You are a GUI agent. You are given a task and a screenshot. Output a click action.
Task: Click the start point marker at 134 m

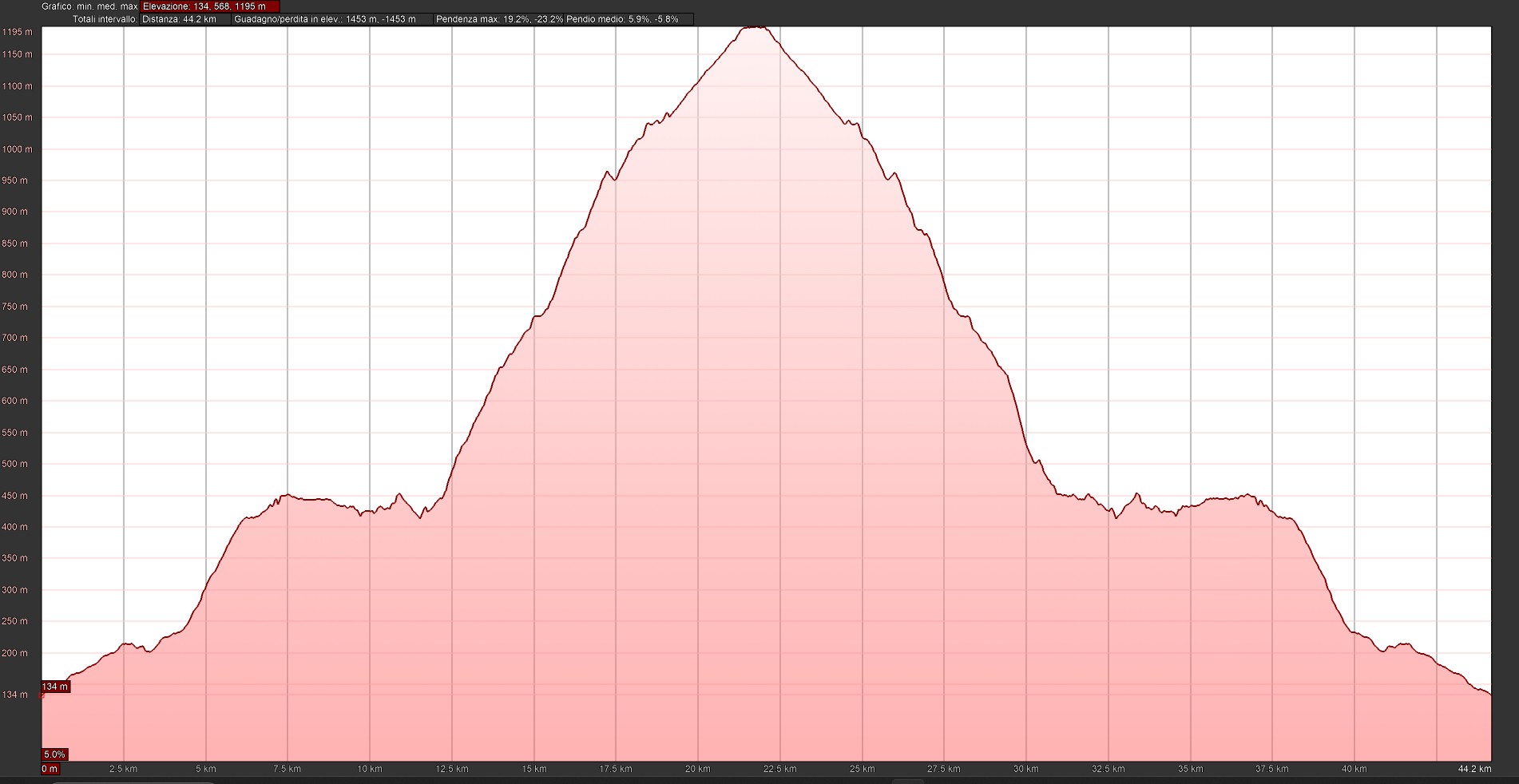(x=42, y=695)
